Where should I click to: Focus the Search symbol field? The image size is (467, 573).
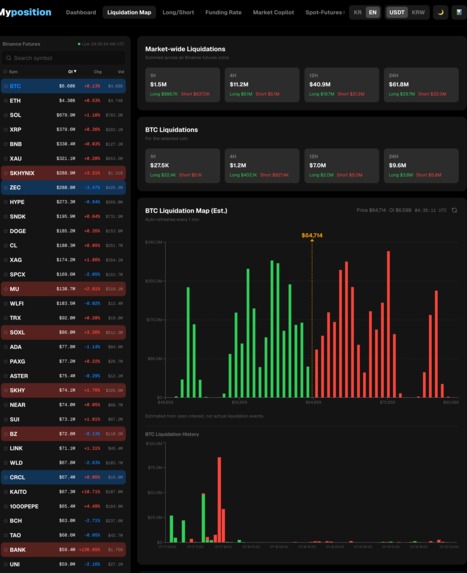point(63,58)
